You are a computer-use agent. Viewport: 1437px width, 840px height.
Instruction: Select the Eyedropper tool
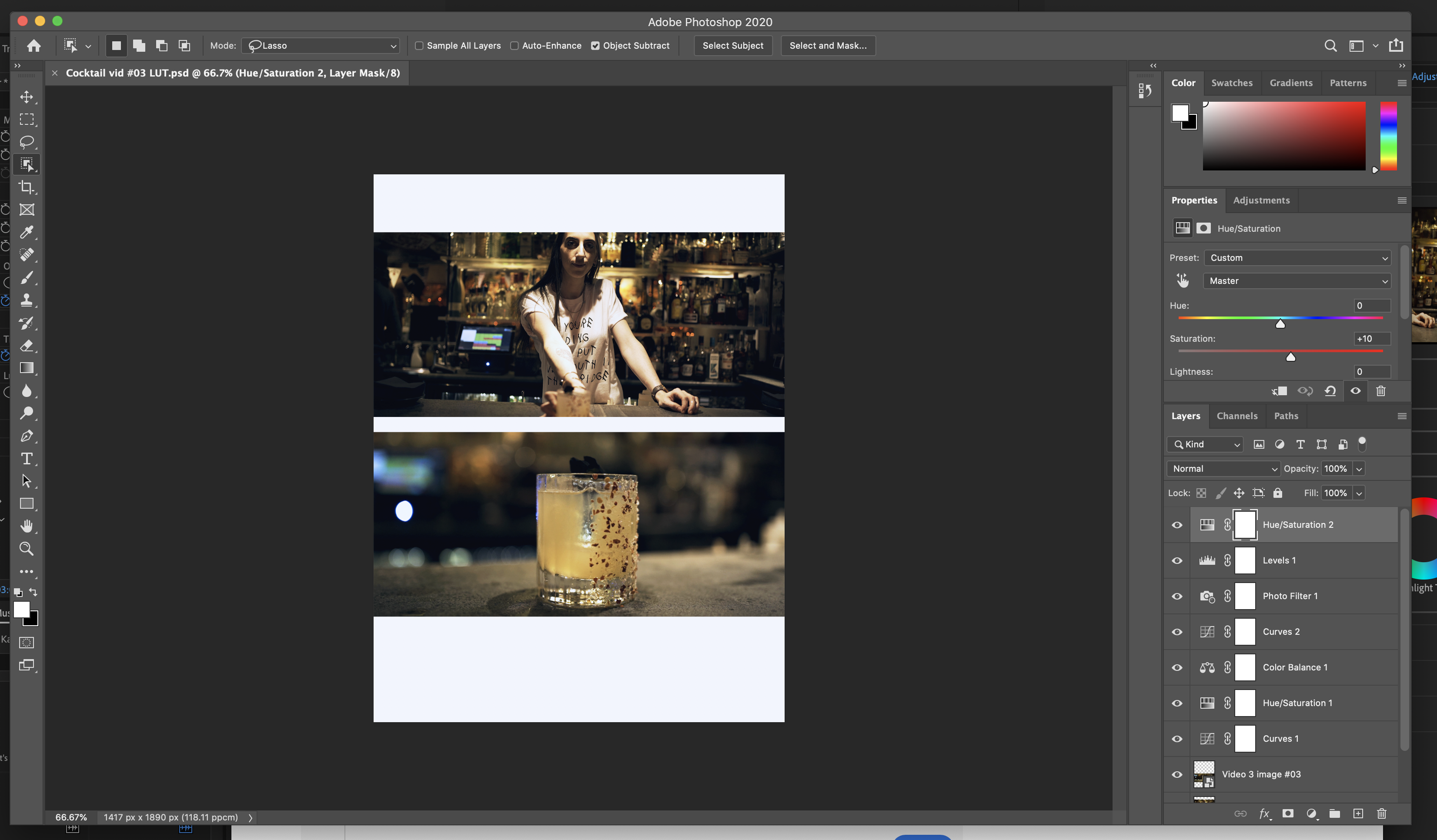pyautogui.click(x=26, y=232)
